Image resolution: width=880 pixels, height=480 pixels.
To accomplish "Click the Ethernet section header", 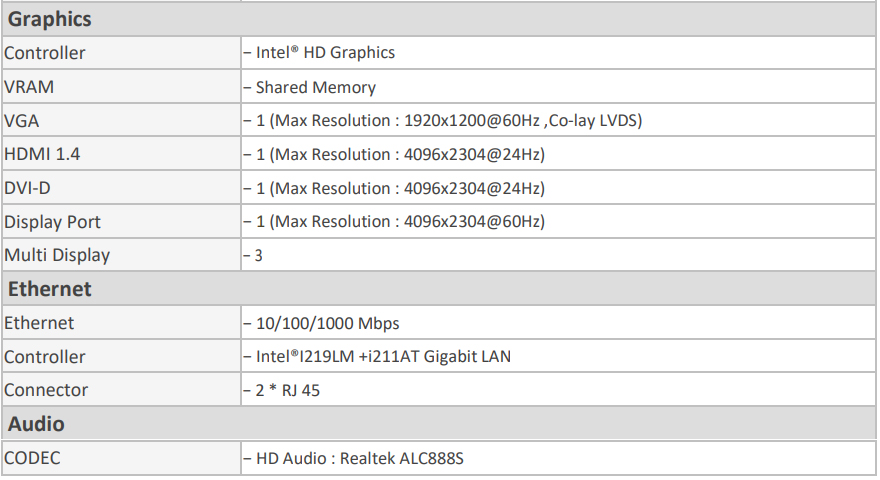I will (50, 289).
